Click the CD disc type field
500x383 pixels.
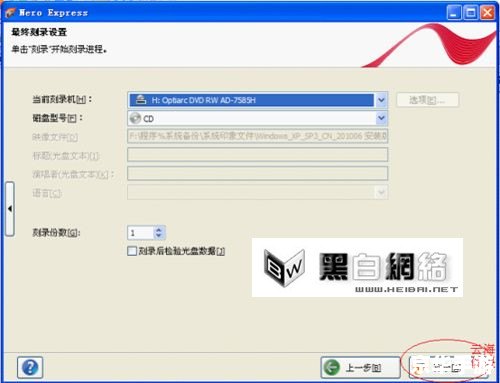pyautogui.click(x=257, y=118)
